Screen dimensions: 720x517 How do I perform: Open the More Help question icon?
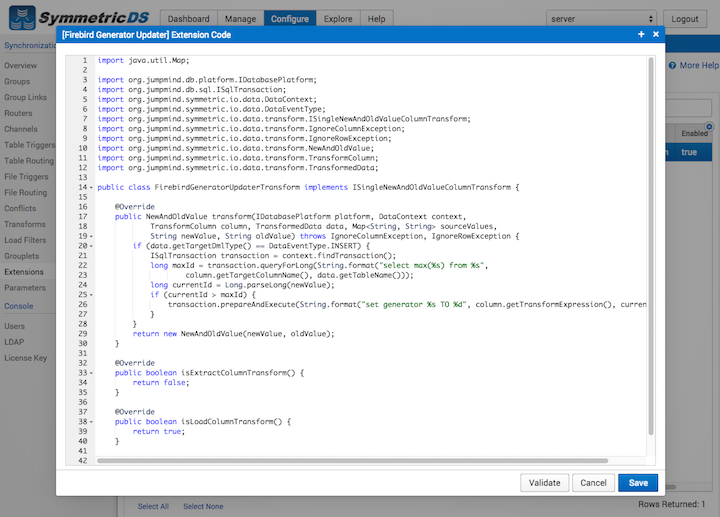tap(672, 66)
